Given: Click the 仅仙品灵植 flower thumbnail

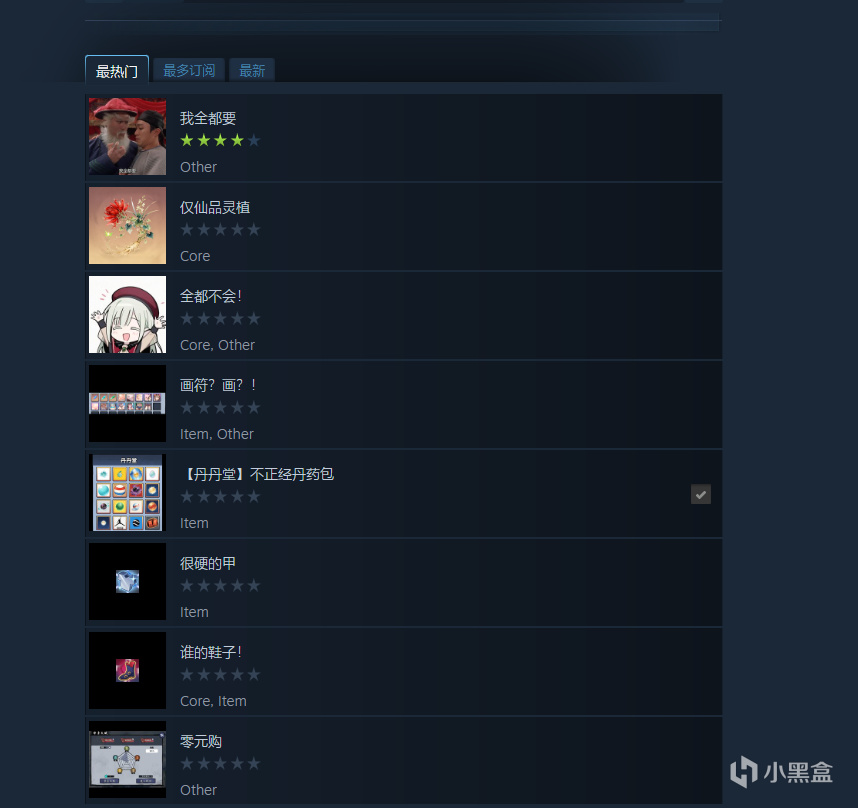Looking at the screenshot, I should click(x=127, y=225).
